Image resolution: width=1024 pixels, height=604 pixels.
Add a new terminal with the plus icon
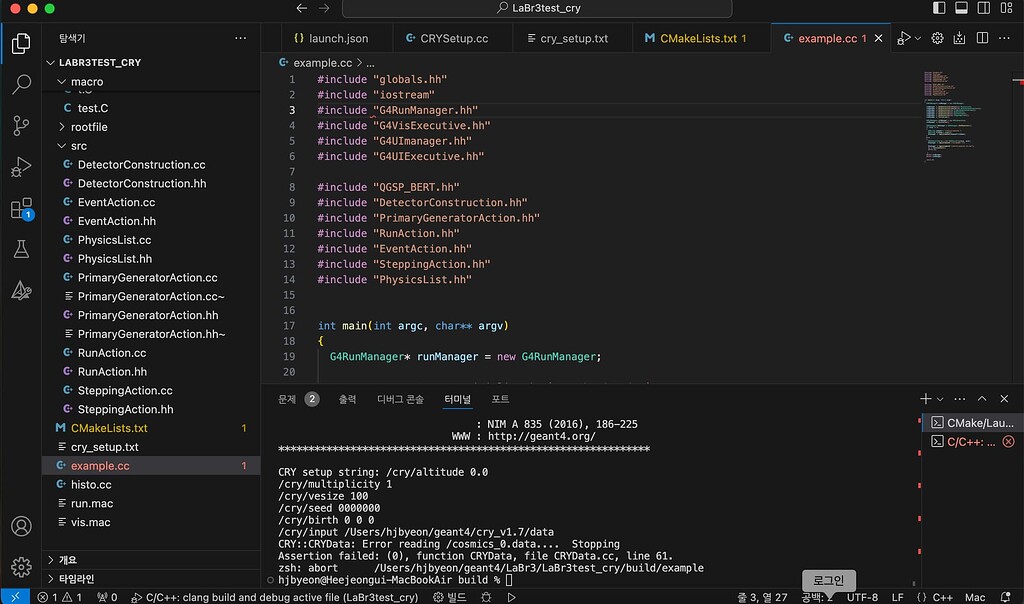(x=927, y=397)
